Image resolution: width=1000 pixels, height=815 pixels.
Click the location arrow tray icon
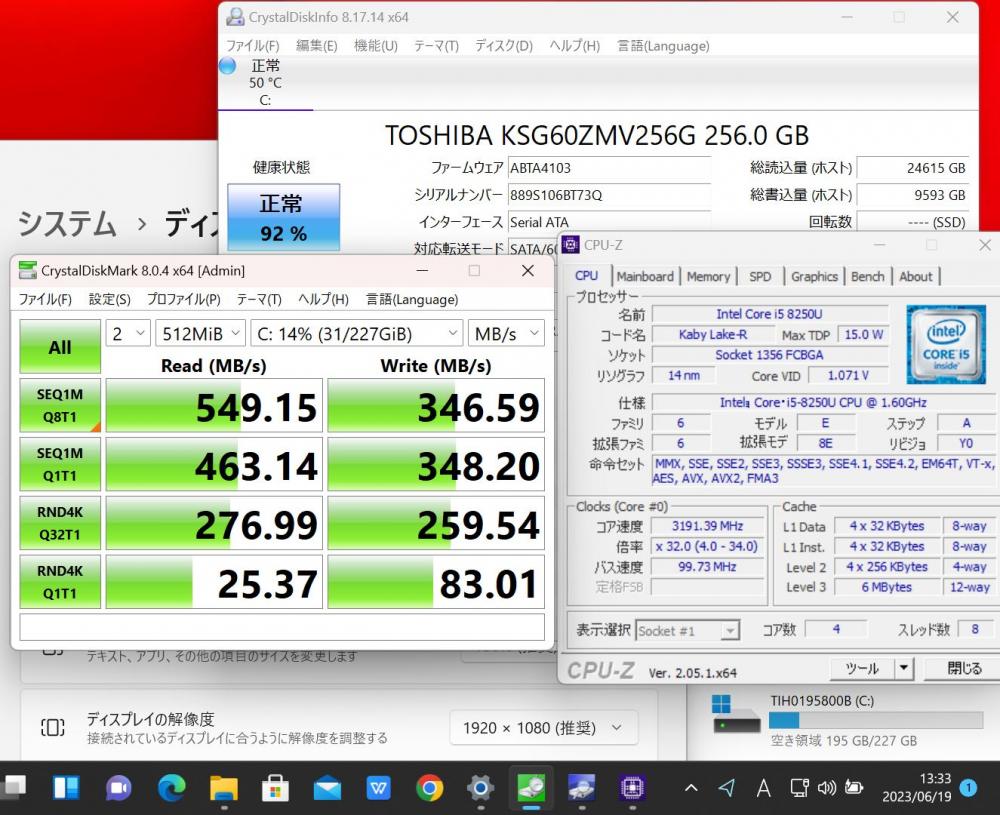[726, 788]
